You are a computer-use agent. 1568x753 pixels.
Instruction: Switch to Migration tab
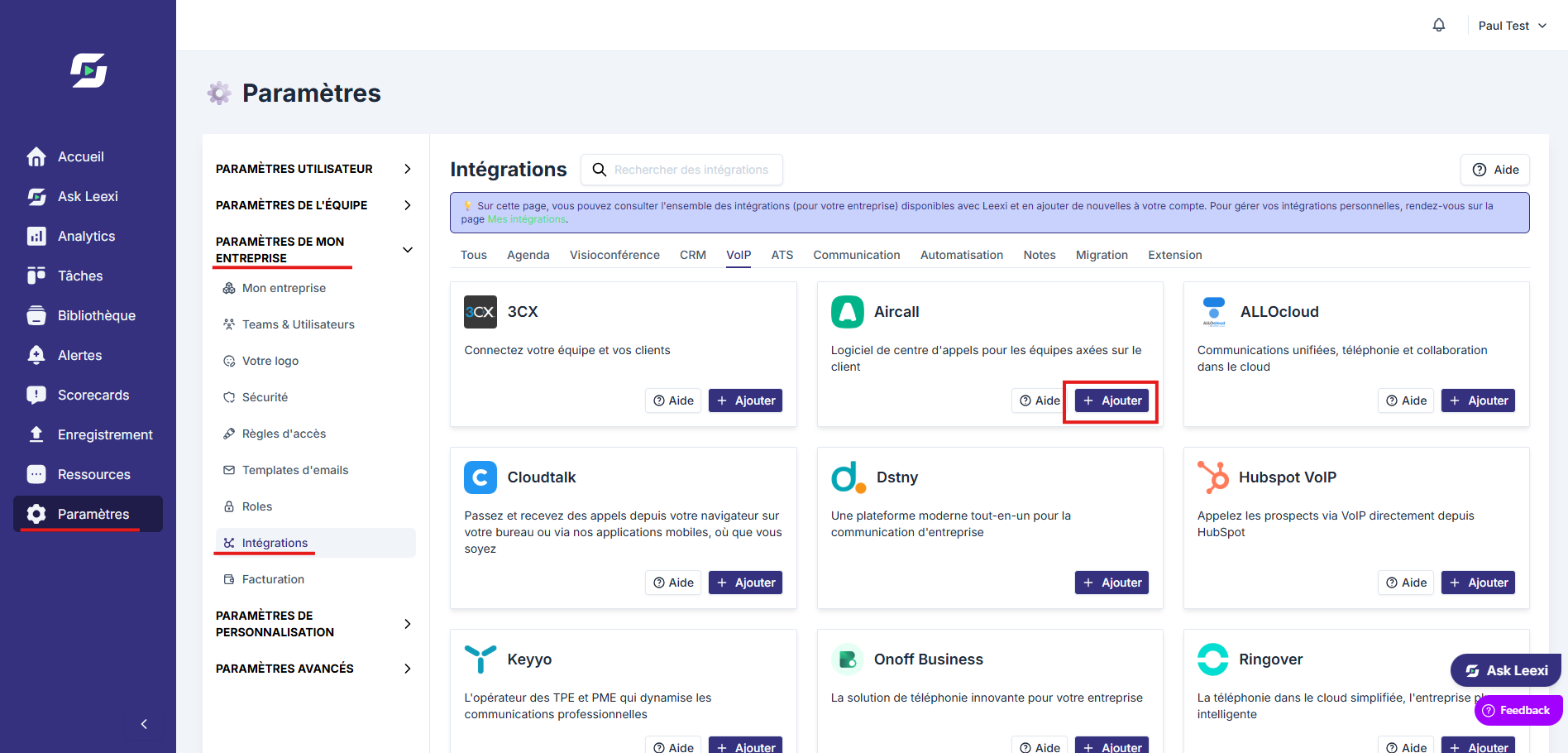click(x=1102, y=255)
